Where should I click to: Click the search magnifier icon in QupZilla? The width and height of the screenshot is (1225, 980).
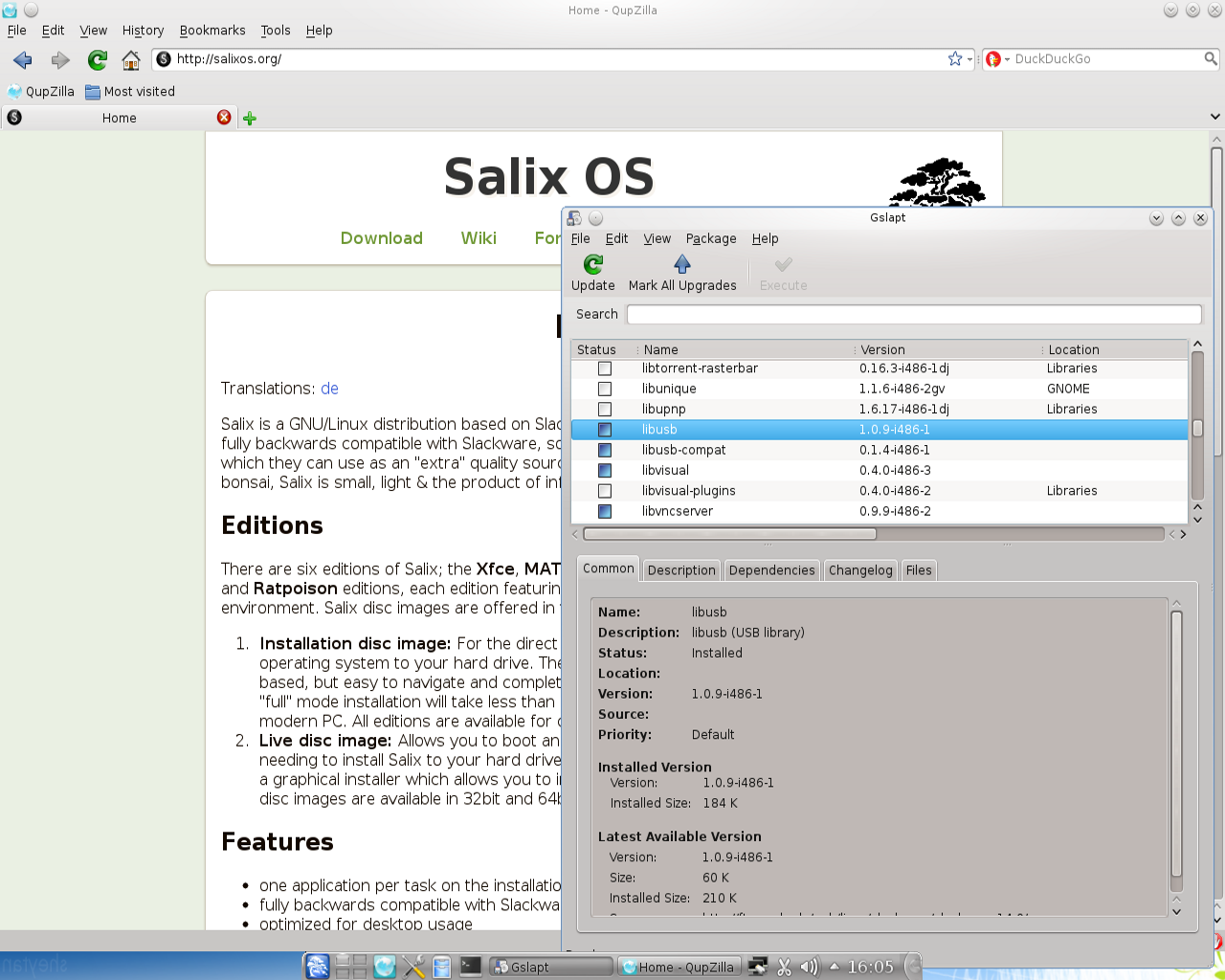(x=1211, y=58)
